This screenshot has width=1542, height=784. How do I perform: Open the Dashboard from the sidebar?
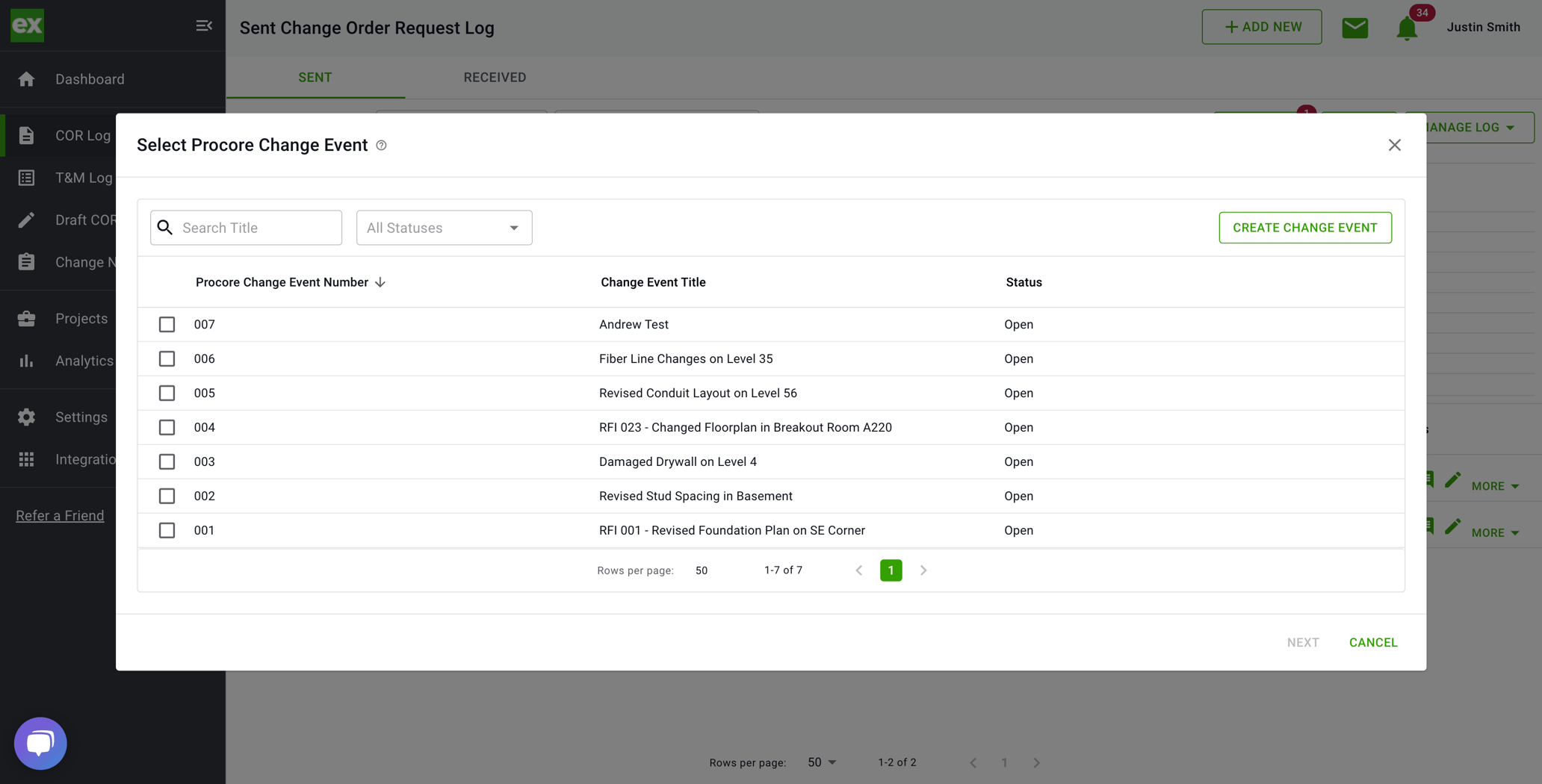(27, 78)
